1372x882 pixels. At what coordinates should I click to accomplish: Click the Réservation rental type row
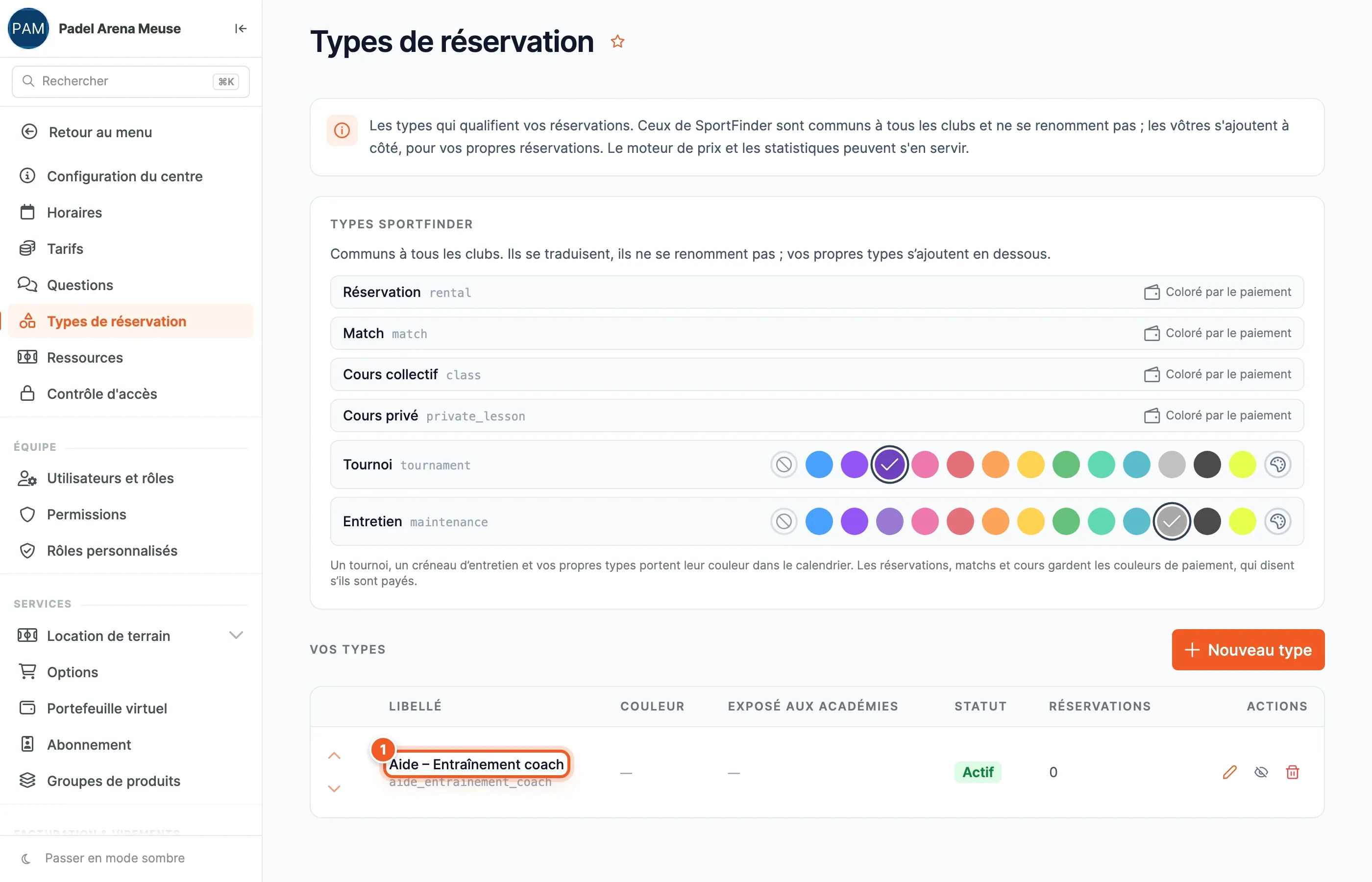pyautogui.click(x=816, y=292)
